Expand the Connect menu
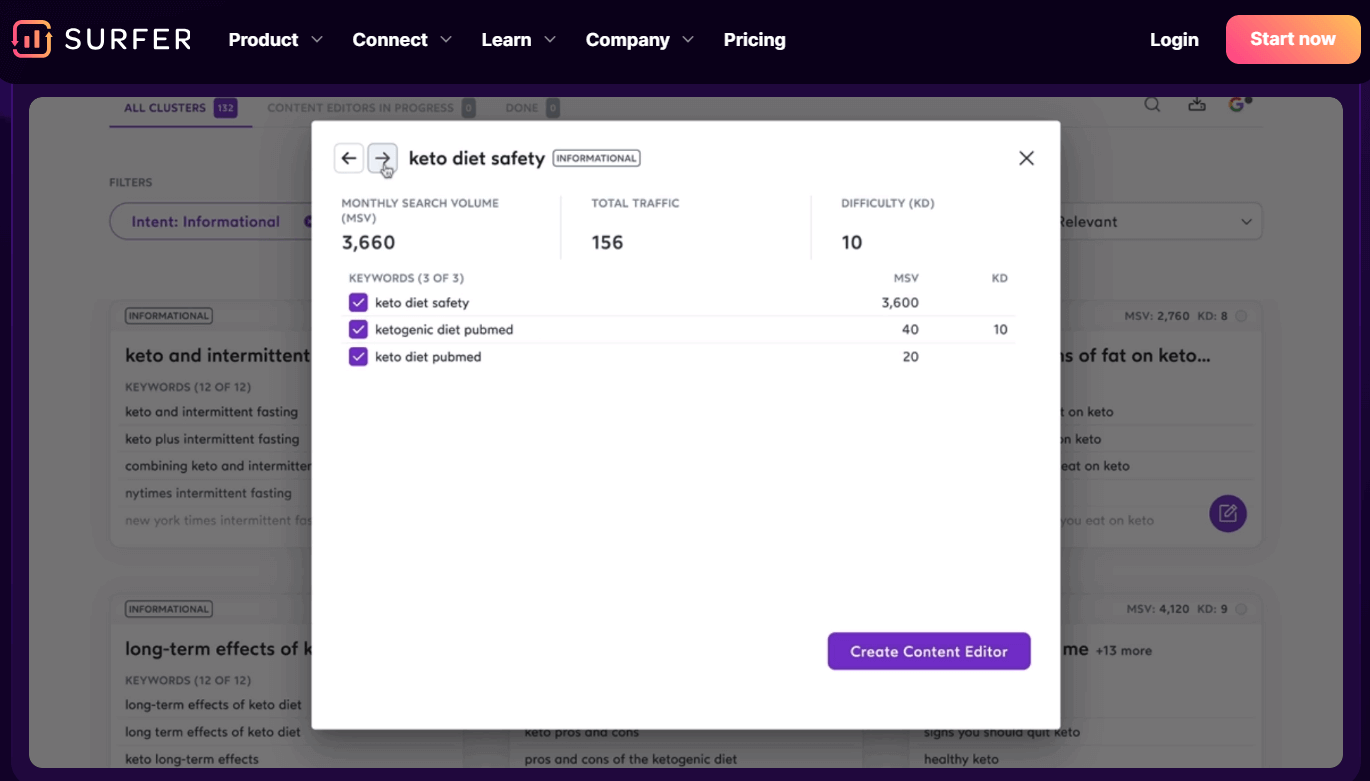1370x781 pixels. (402, 40)
